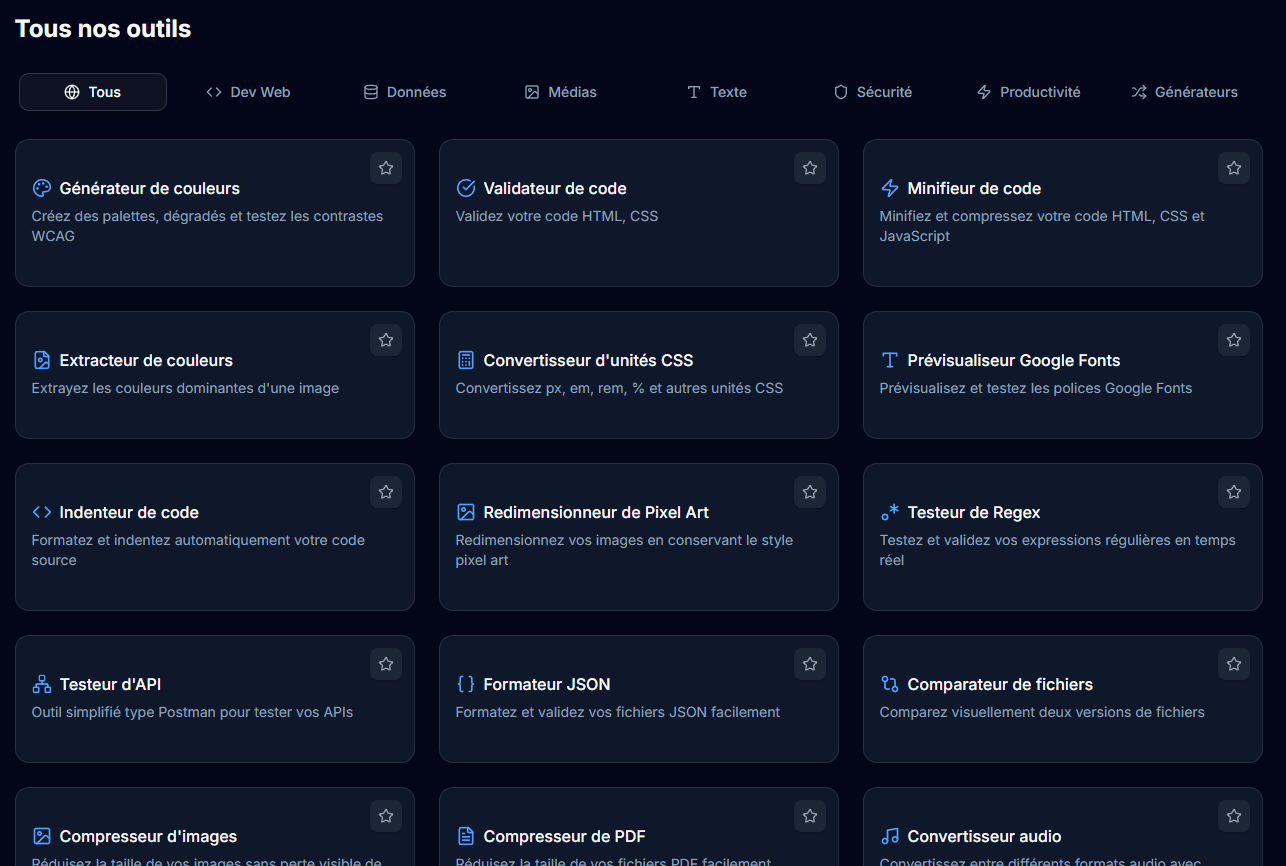This screenshot has width=1286, height=866.
Task: Click the calculator icon of Convertisseur d'unités CSS
Action: tap(466, 360)
